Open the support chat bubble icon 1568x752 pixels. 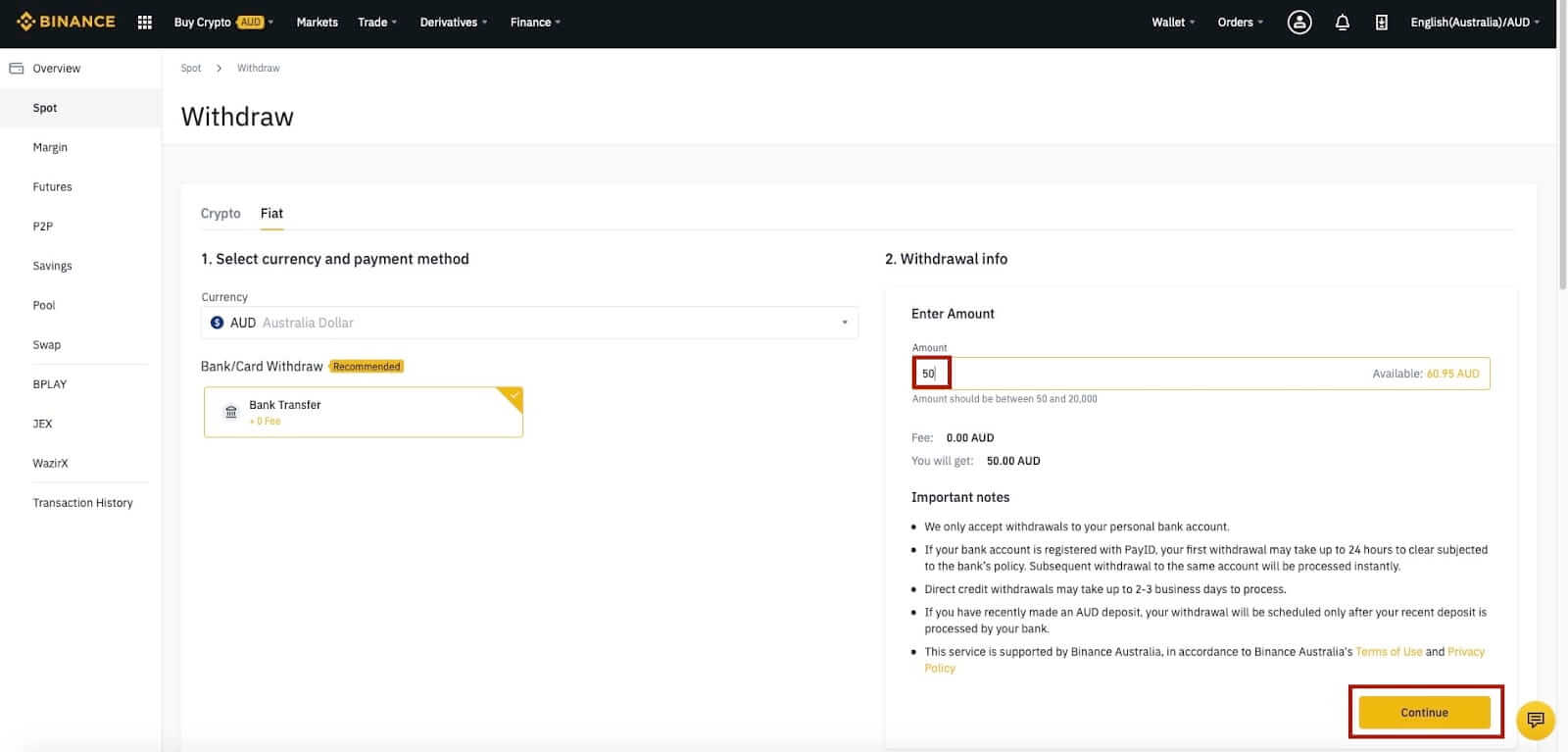point(1535,721)
